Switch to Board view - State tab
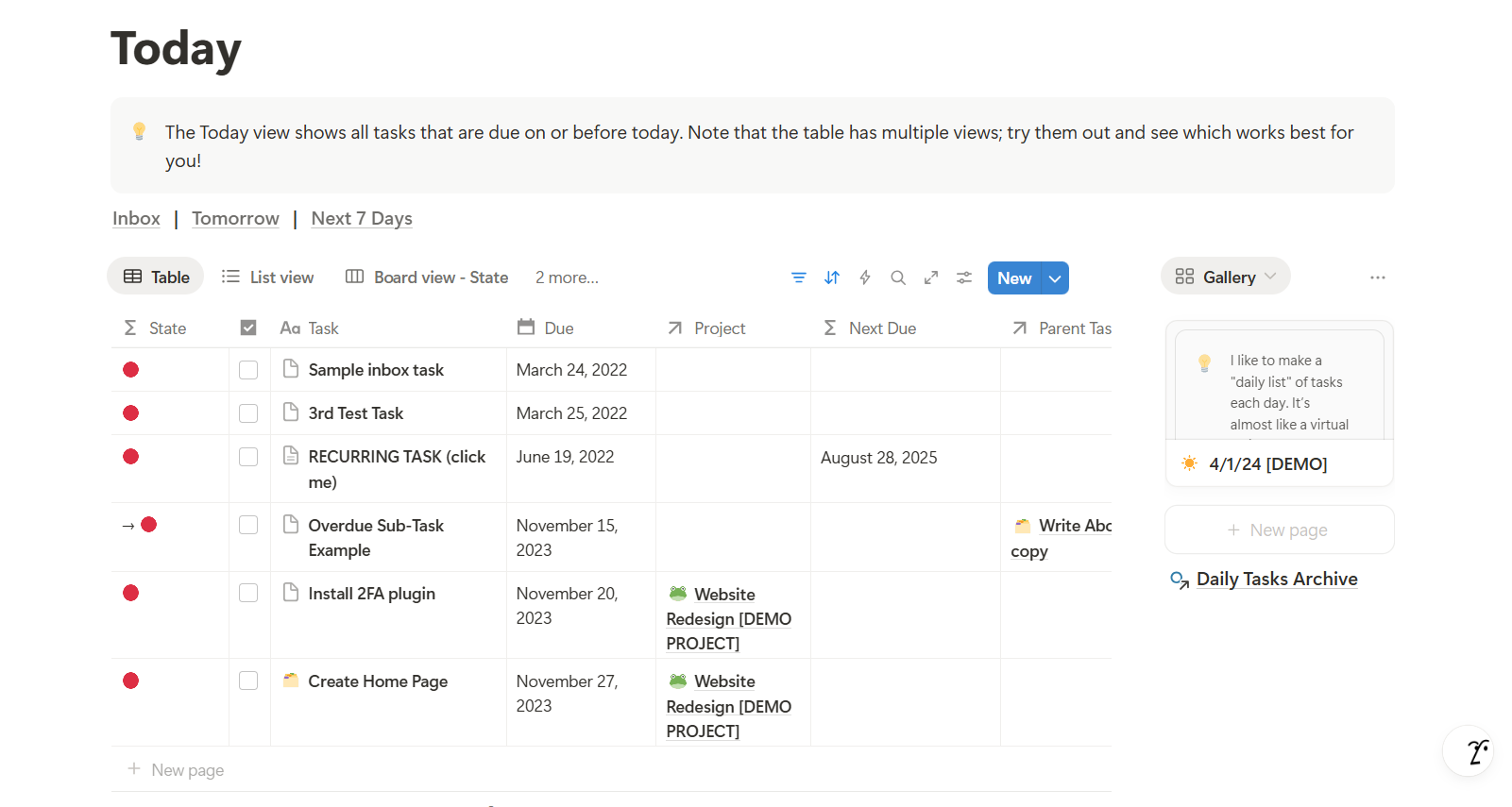This screenshot has height=807, width=1512. (x=427, y=277)
